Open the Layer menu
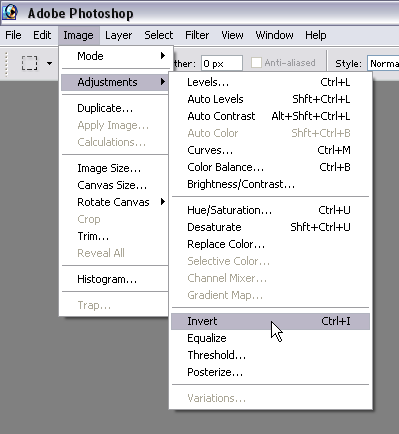399x434 pixels. point(118,35)
